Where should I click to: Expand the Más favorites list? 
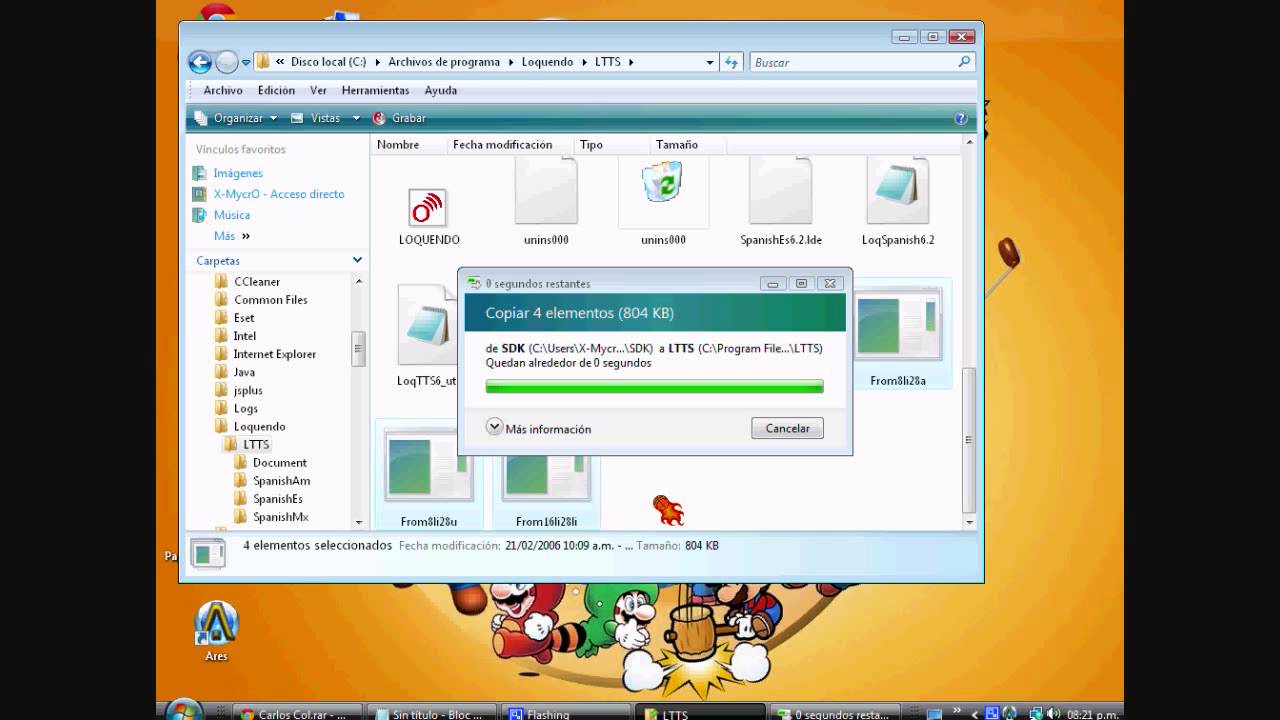tap(231, 236)
